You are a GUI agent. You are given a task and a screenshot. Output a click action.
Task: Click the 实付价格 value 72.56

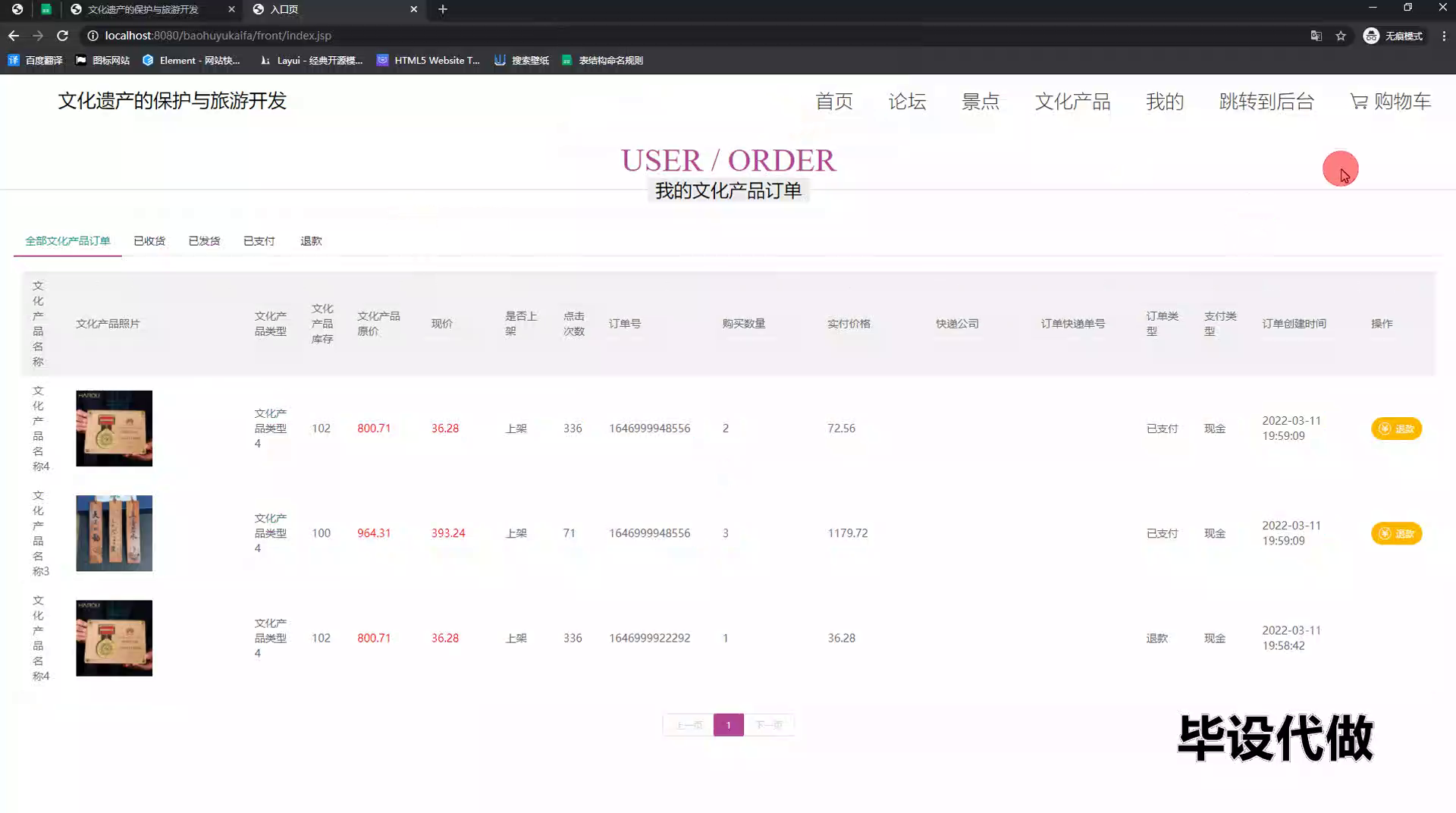tap(841, 428)
